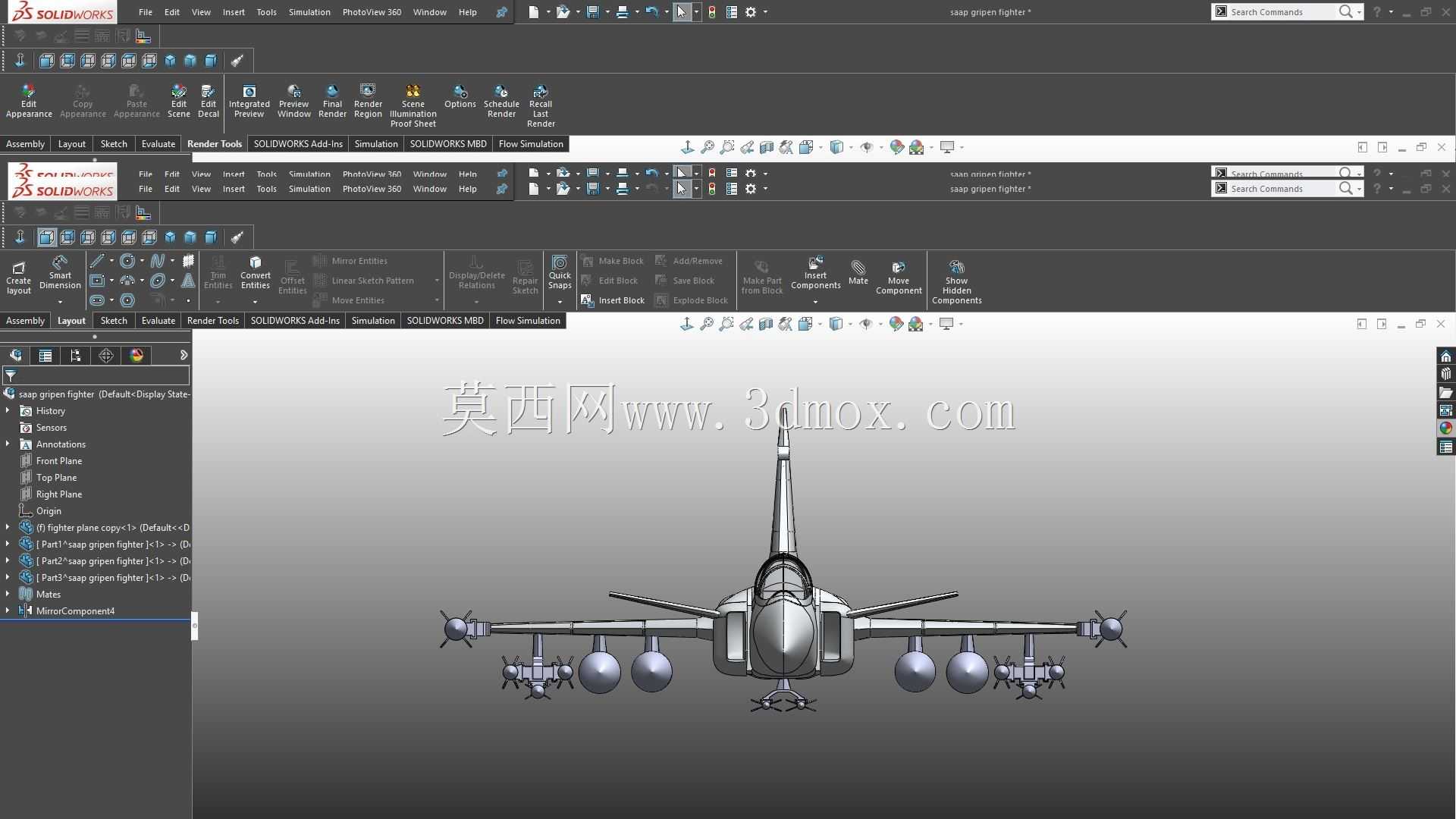Expand the MirrorComponent4 node
Viewport: 1456px width, 819px height.
[x=8, y=611]
